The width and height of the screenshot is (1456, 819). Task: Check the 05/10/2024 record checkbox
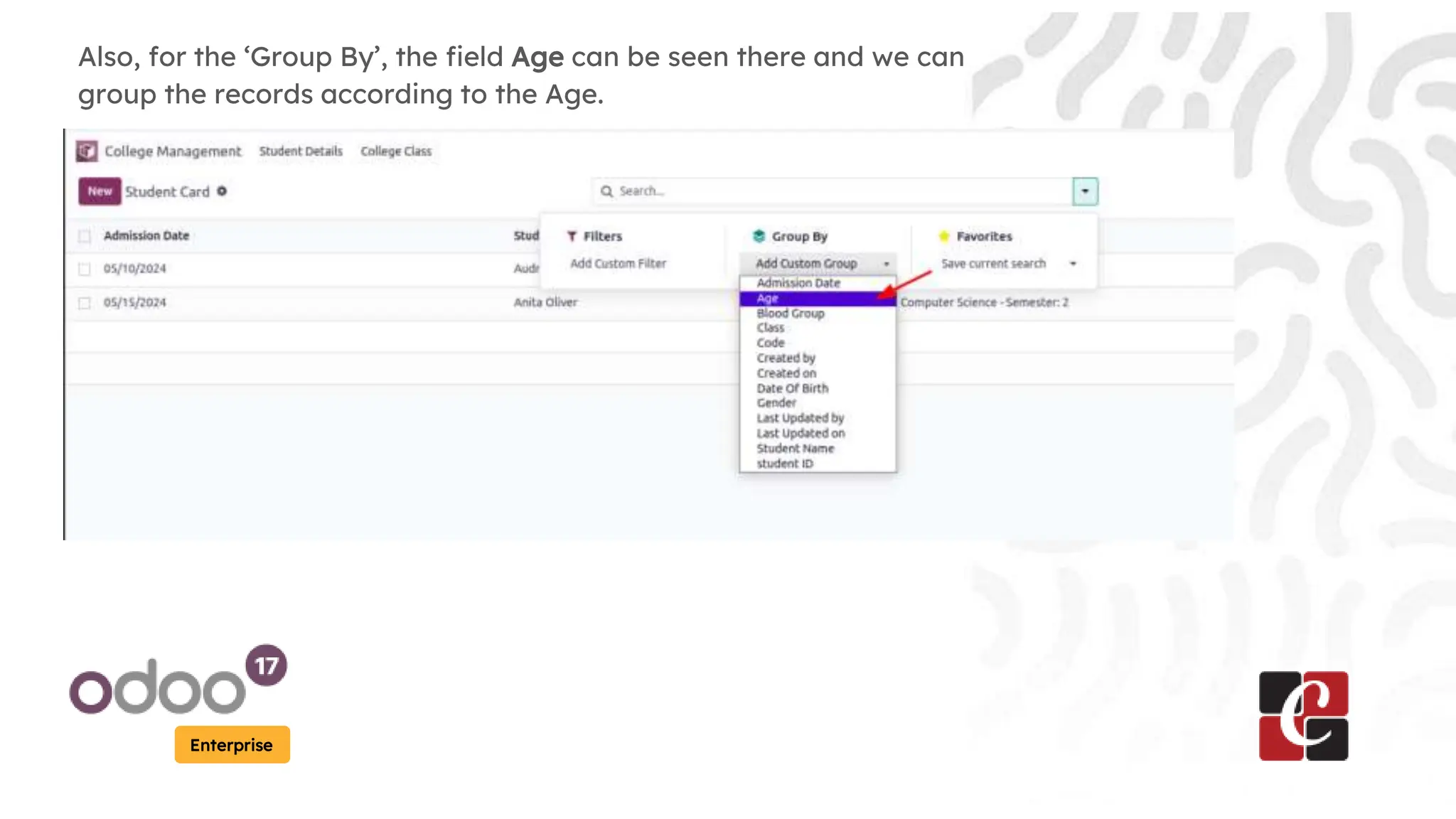pos(85,269)
